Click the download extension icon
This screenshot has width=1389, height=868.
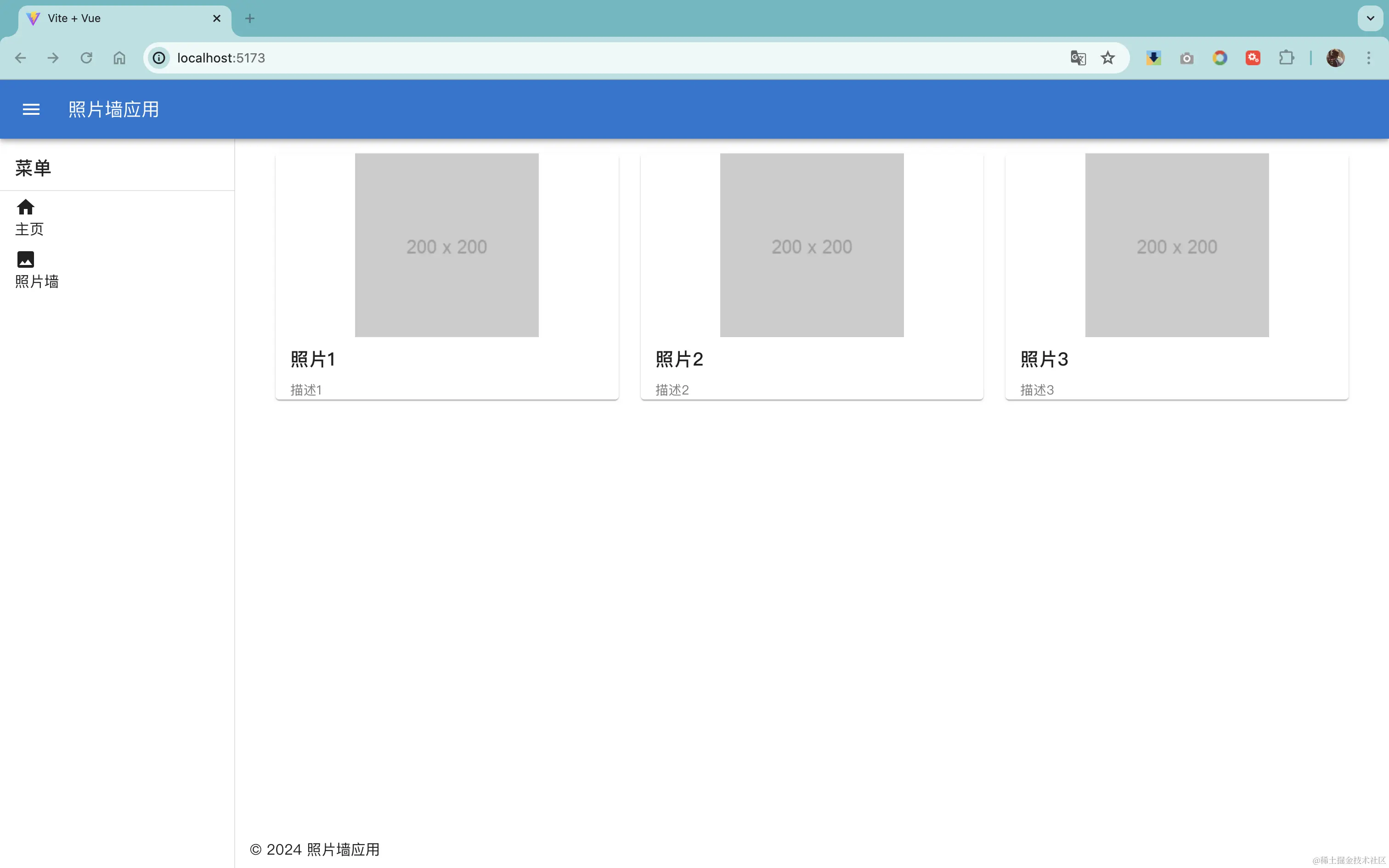(x=1153, y=58)
